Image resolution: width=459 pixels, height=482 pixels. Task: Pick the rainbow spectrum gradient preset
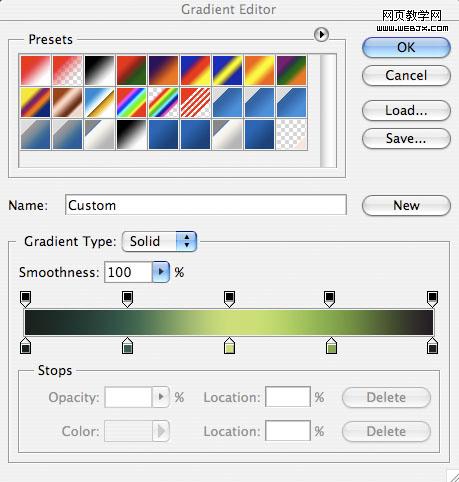(131, 102)
